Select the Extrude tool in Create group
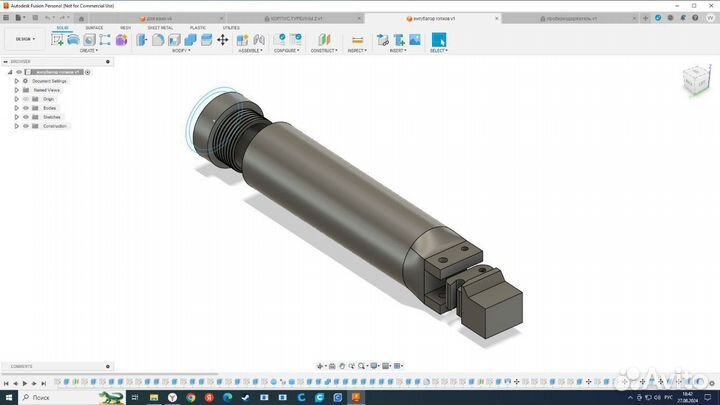The height and width of the screenshot is (405, 720). coord(73,39)
